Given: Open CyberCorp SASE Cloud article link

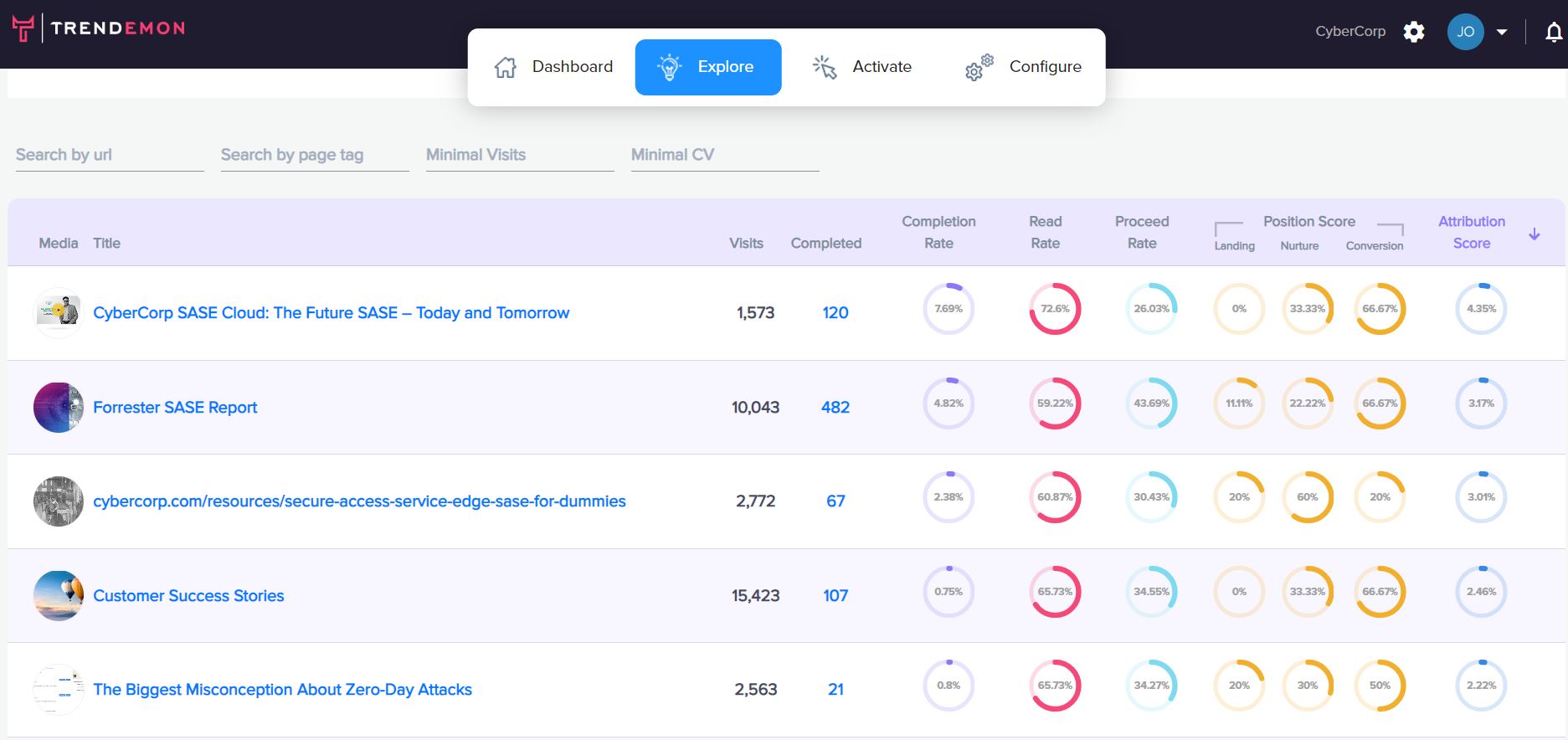Looking at the screenshot, I should (x=331, y=312).
